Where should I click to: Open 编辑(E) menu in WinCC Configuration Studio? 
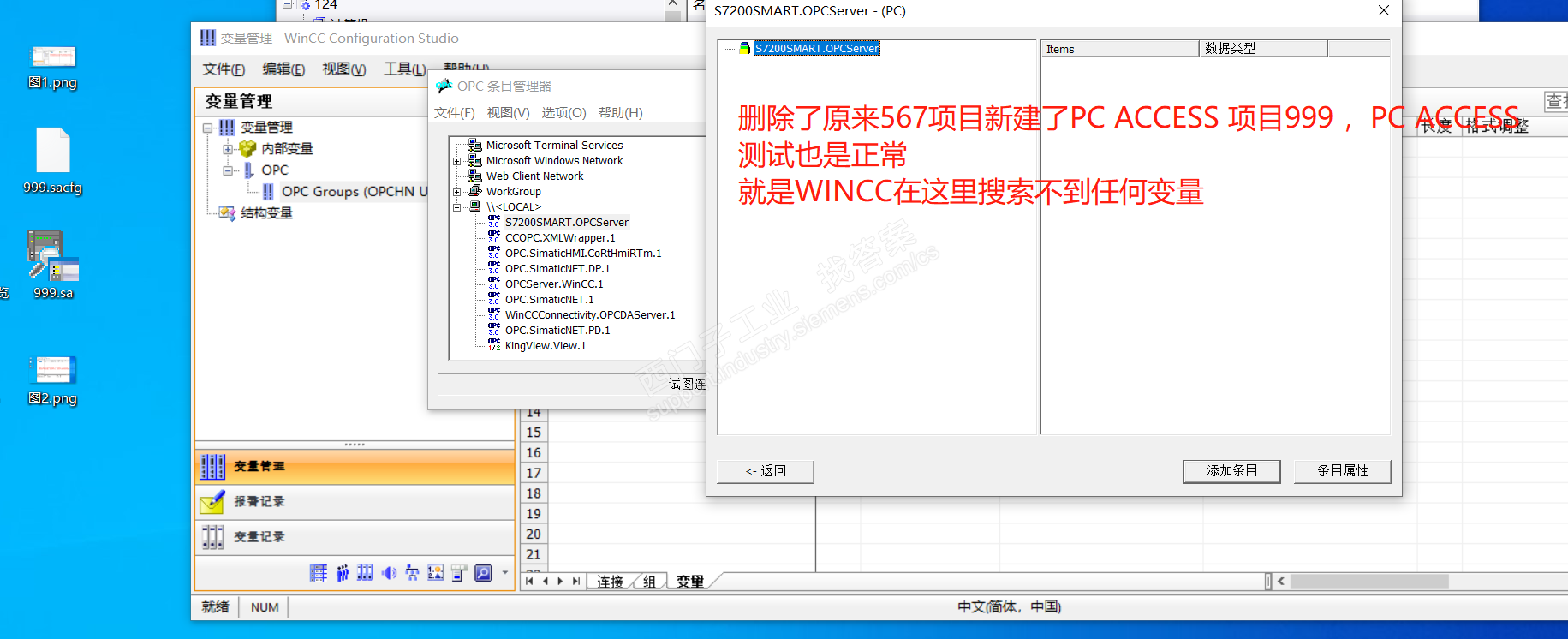pos(283,69)
